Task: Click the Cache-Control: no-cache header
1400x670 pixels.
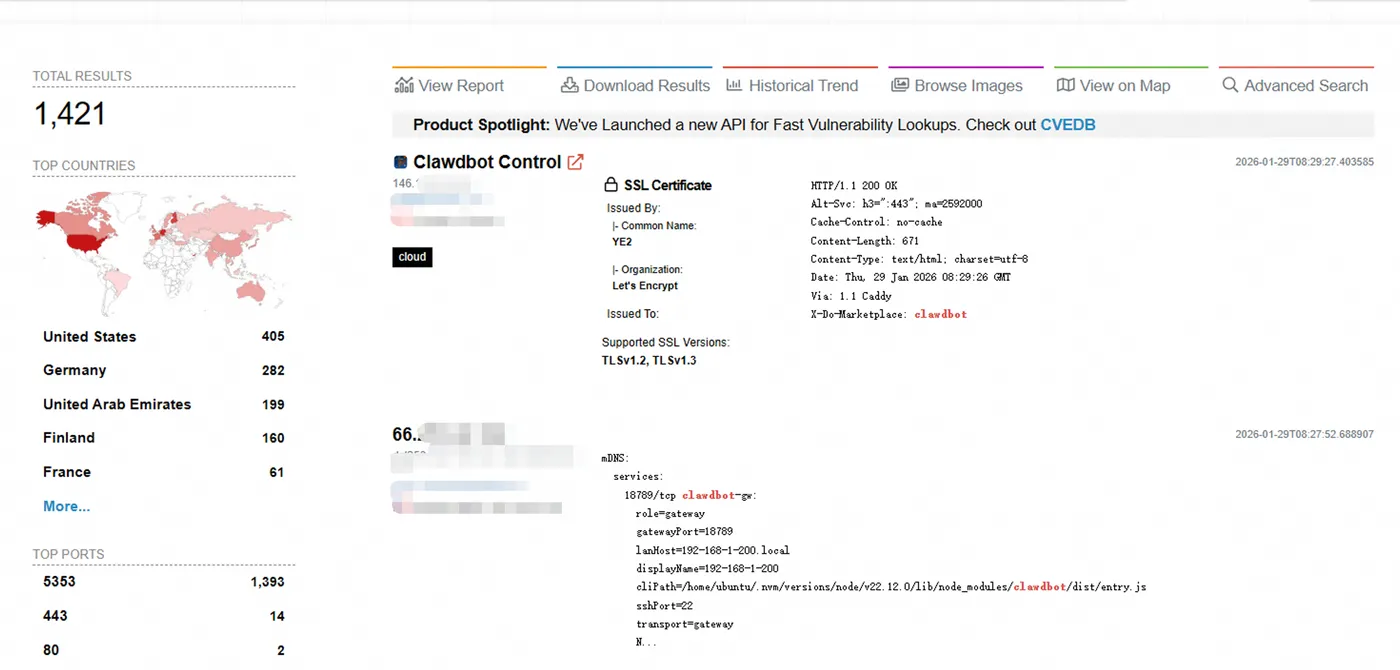Action: pyautogui.click(x=876, y=222)
